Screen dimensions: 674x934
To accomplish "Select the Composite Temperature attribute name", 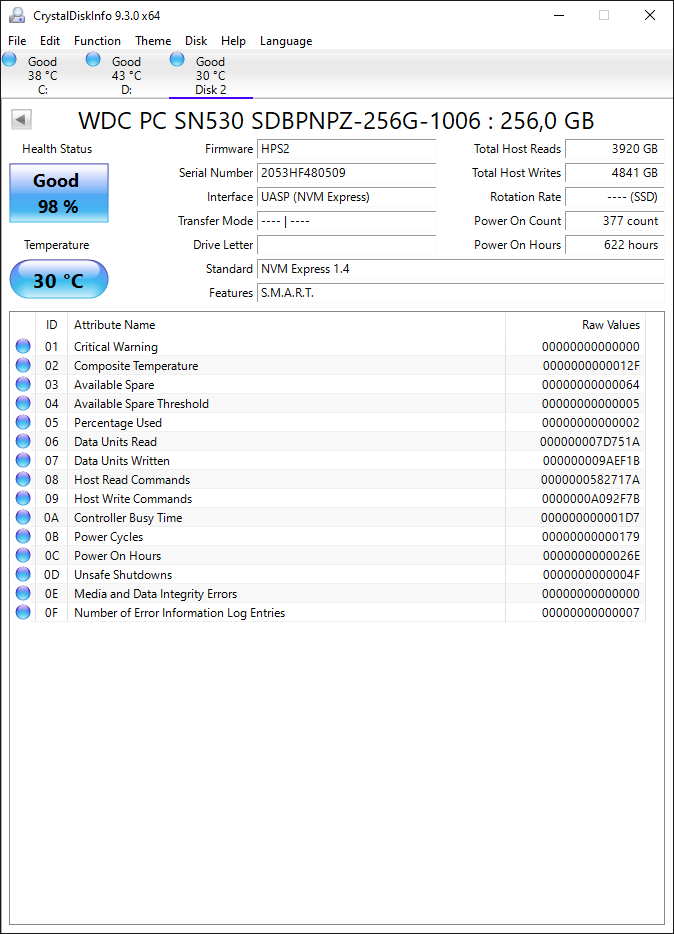I will 136,366.
